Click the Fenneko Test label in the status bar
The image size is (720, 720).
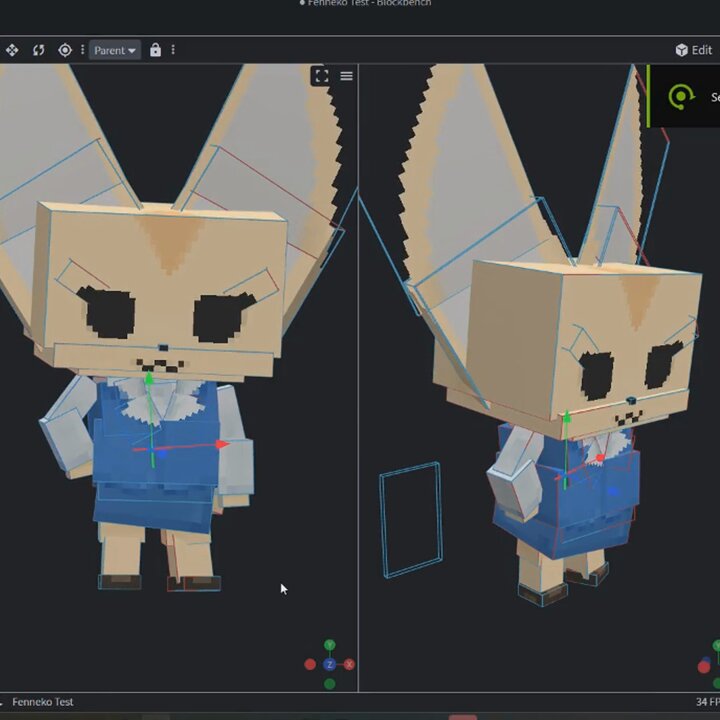43,702
